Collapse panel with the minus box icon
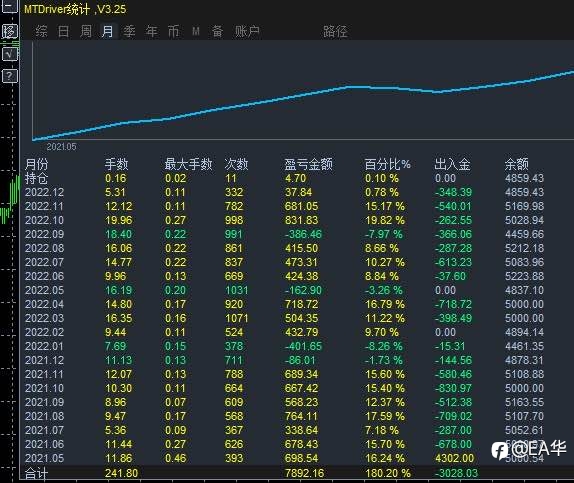This screenshot has height=483, width=574. (x=10, y=6)
